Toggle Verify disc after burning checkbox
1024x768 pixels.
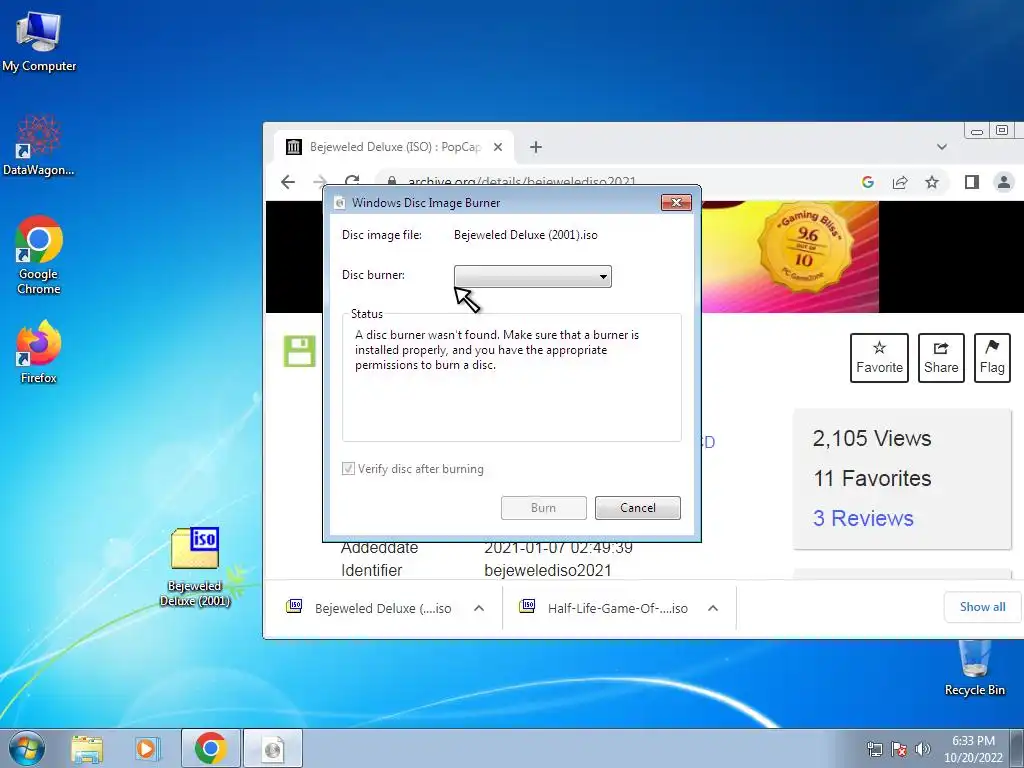(x=348, y=468)
